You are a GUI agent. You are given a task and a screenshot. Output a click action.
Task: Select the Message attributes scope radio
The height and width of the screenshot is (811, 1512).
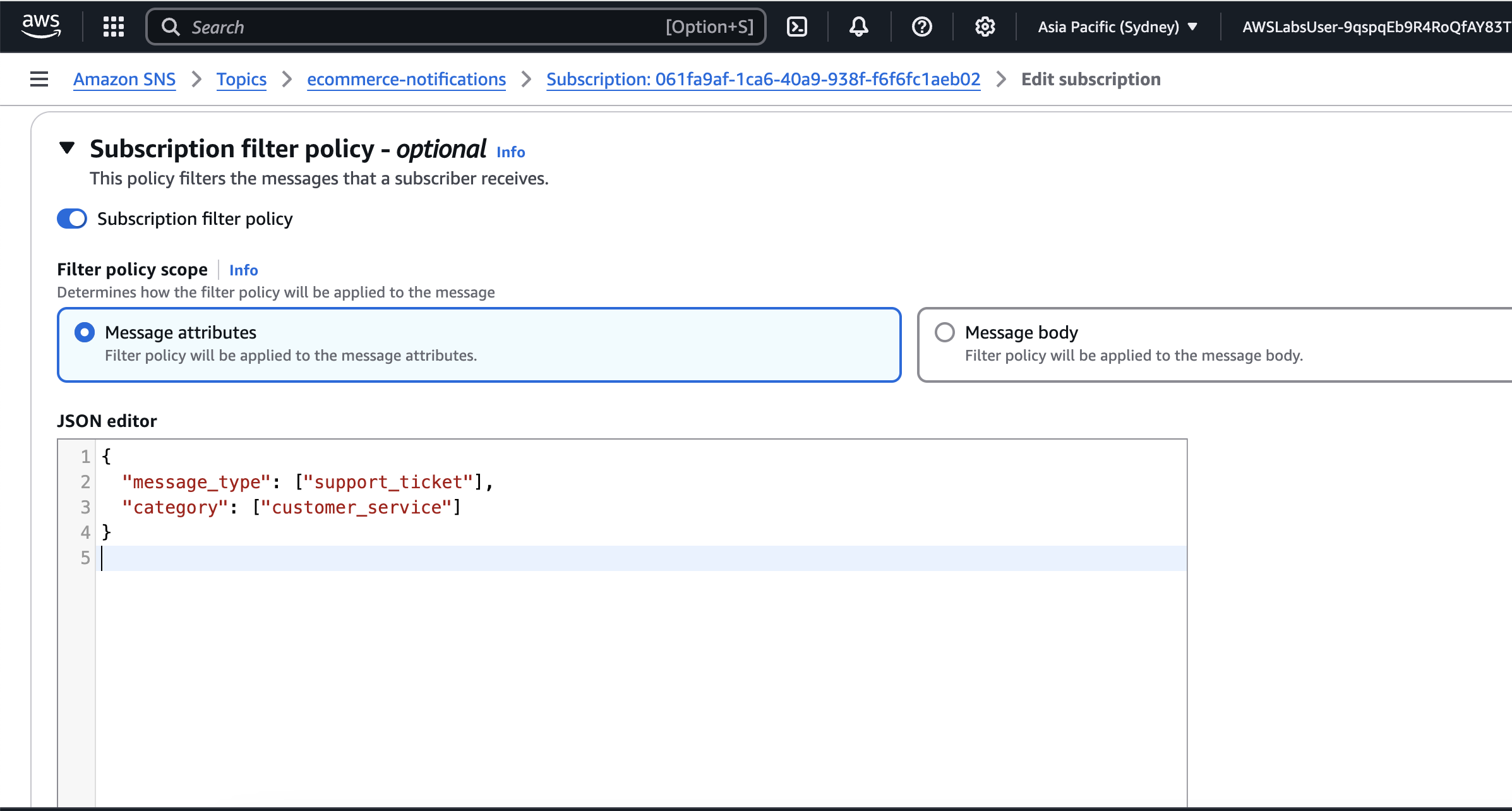click(x=85, y=332)
